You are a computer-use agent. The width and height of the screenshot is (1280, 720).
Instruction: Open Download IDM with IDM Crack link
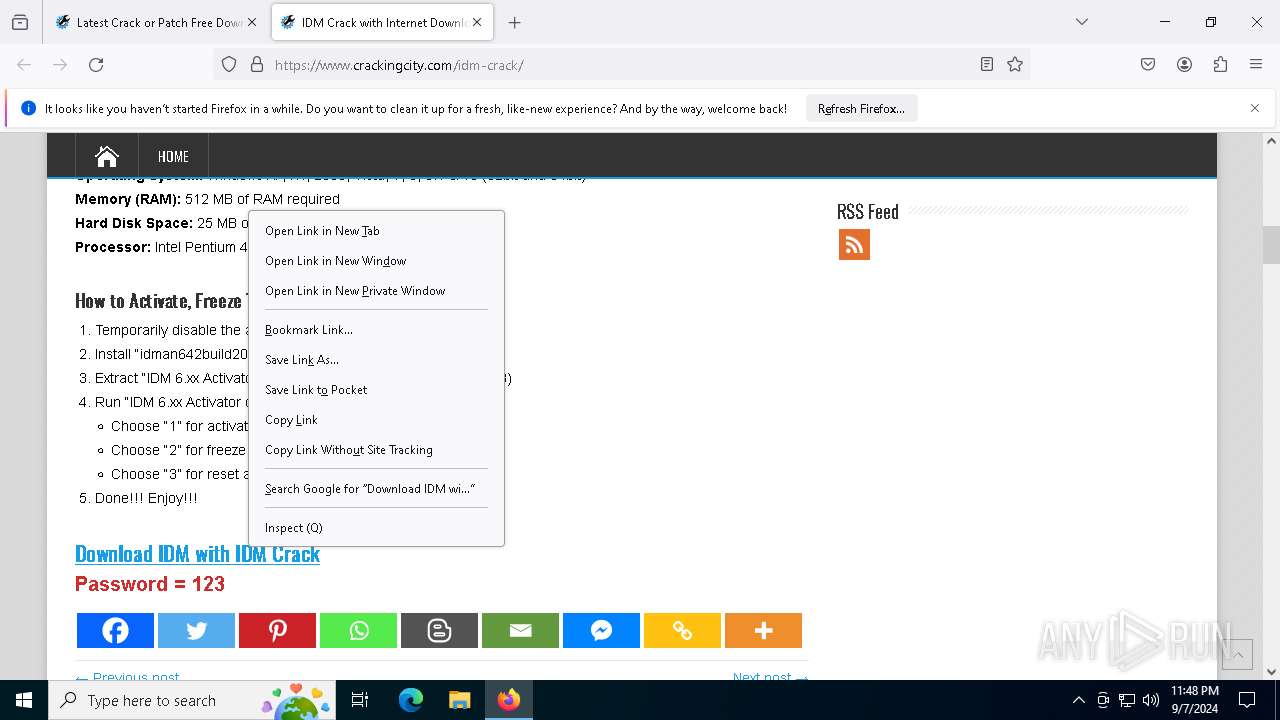[x=197, y=554]
